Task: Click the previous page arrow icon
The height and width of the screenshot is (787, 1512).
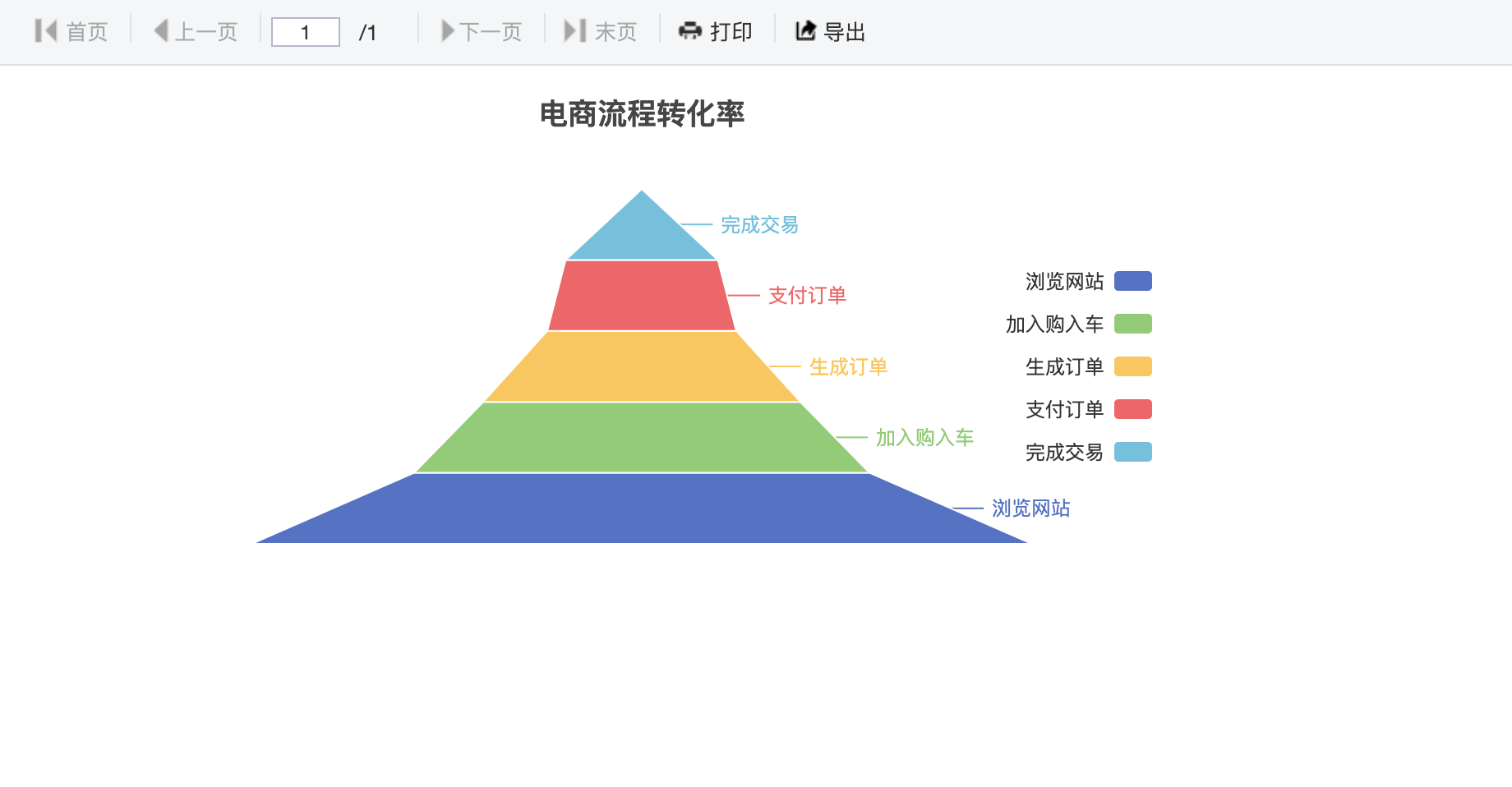Action: point(161,31)
